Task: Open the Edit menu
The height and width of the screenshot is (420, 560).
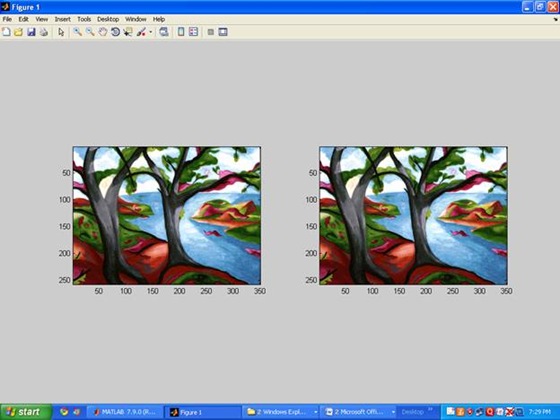Action: click(23, 19)
